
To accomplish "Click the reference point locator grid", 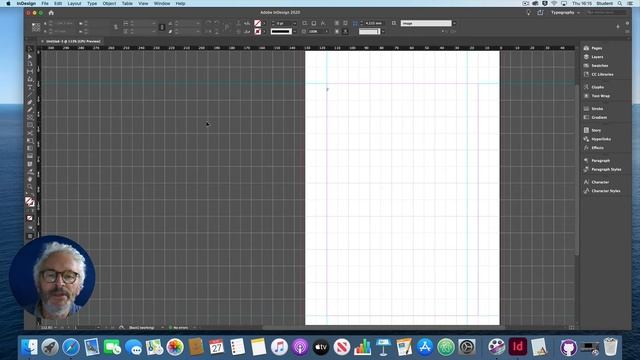I will 36,27.
